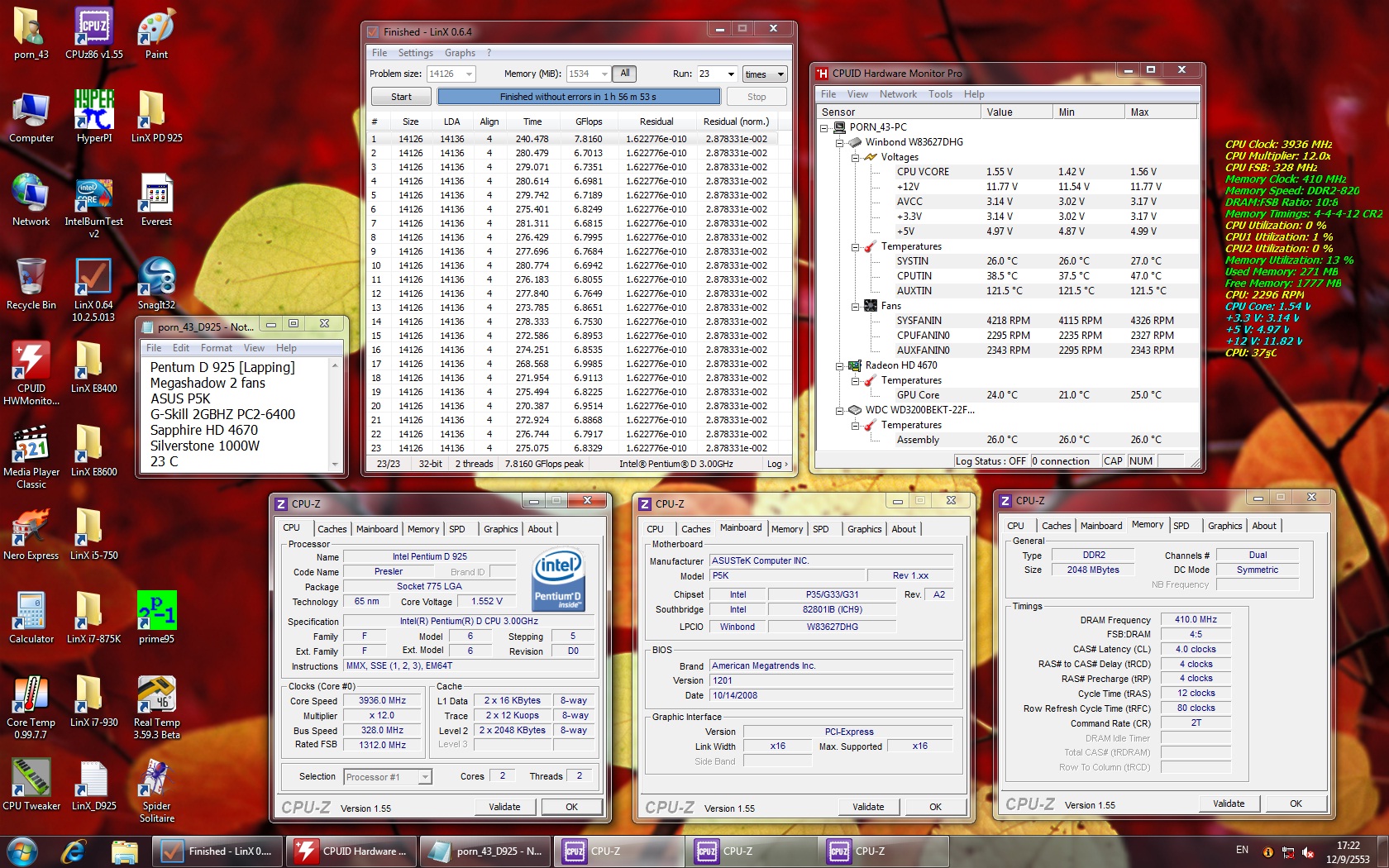Open the HyperPI desktop shortcut
Screen dimensions: 1389x868
[x=93, y=112]
